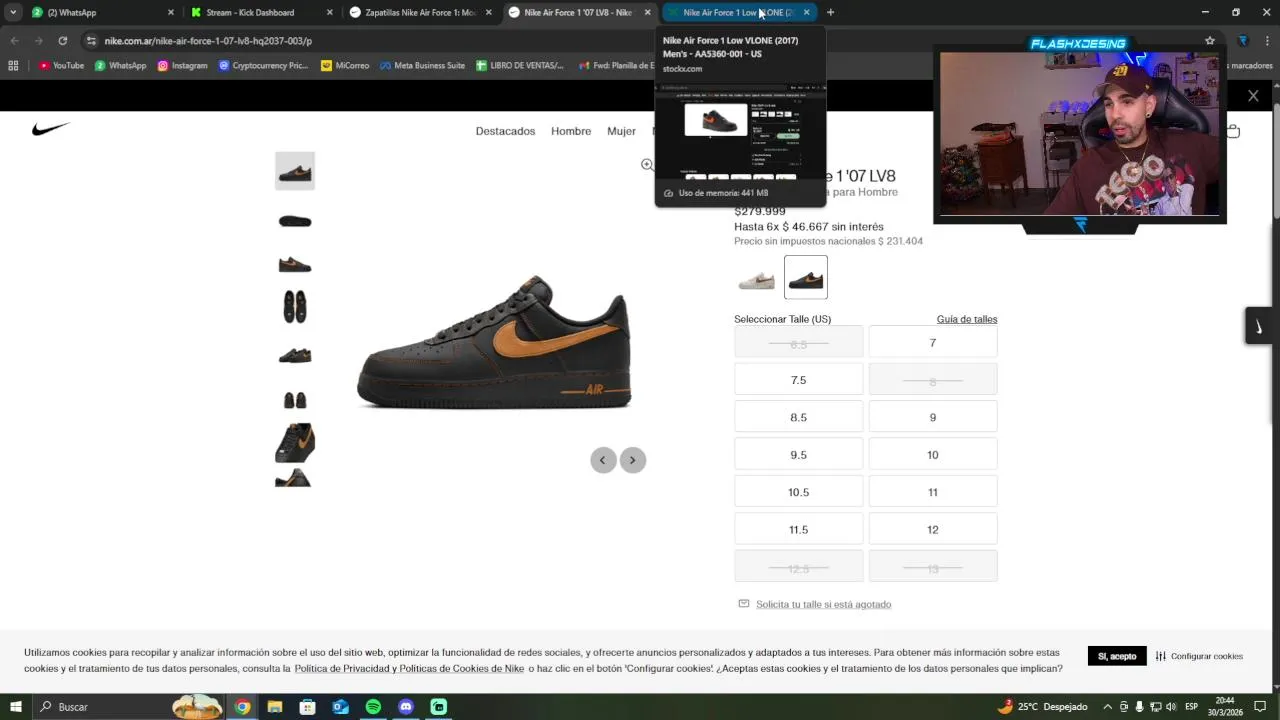Show next product image with right arrow
The image size is (1280, 720).
coord(632,460)
